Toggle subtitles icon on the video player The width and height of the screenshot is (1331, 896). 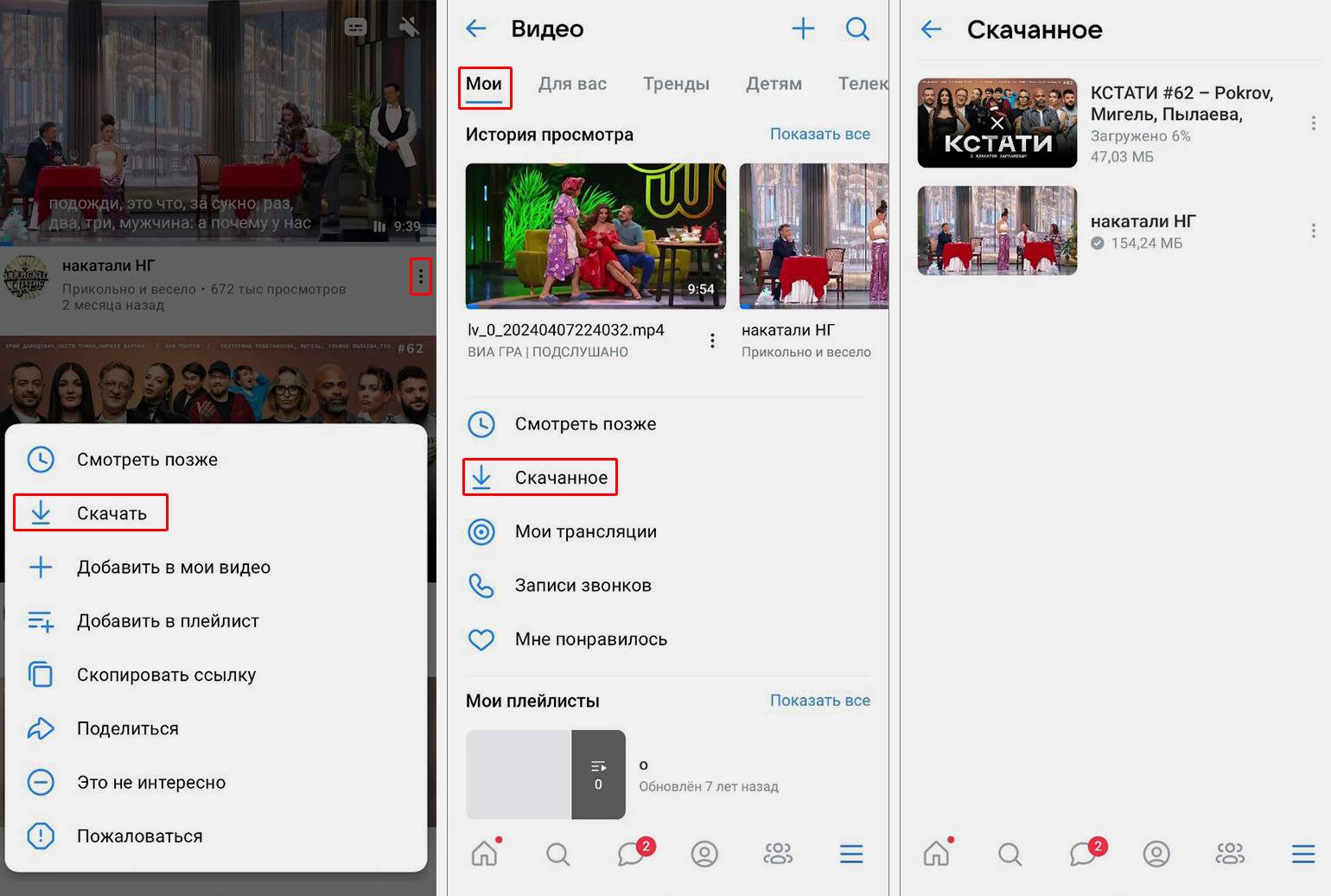pyautogui.click(x=355, y=28)
